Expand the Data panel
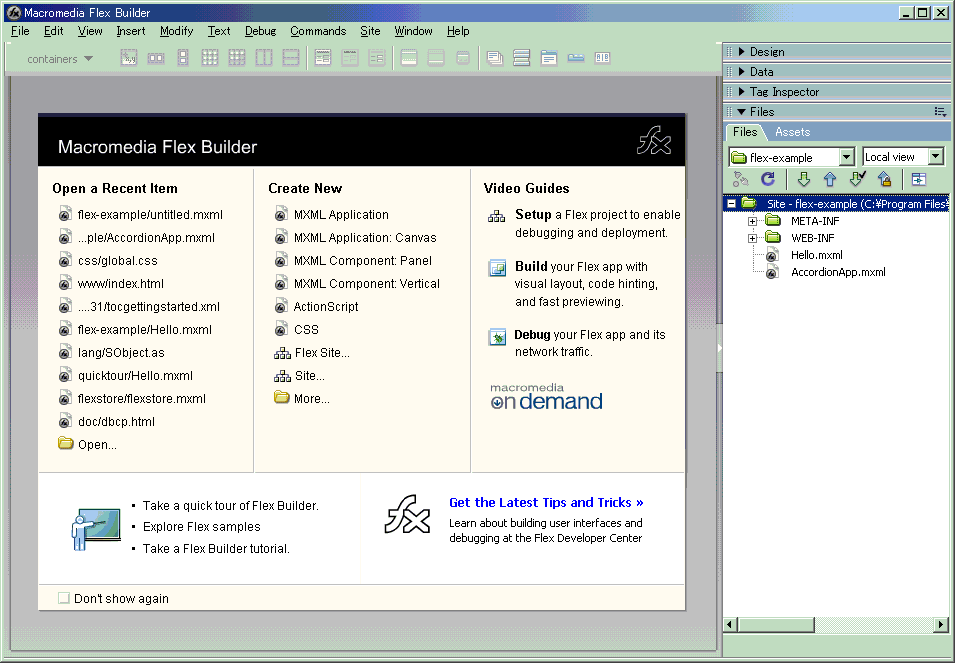 [741, 72]
